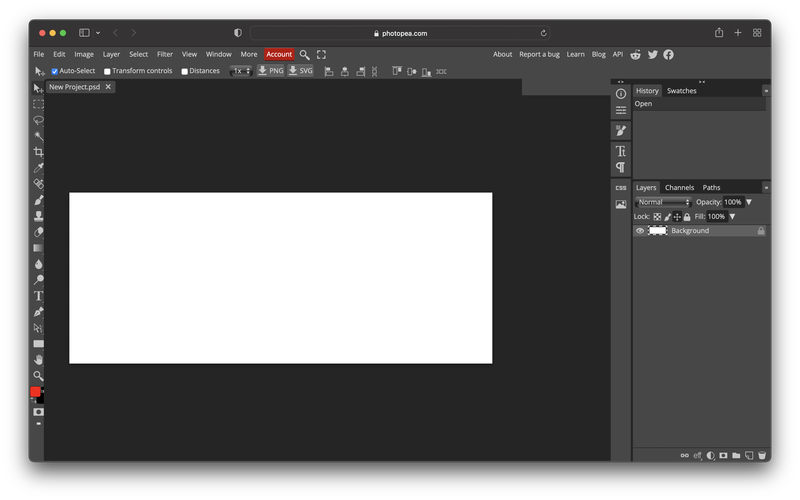Open the Filter menu
Screen dimensions: 800x500
165,54
